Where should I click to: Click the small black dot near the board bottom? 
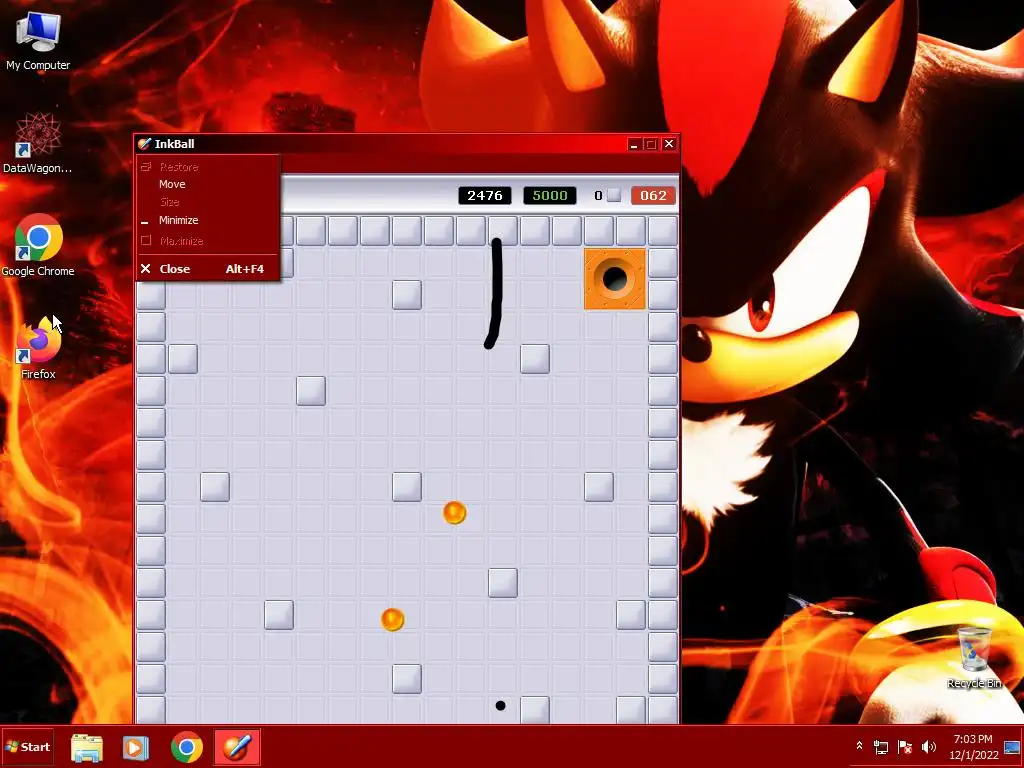(x=500, y=705)
